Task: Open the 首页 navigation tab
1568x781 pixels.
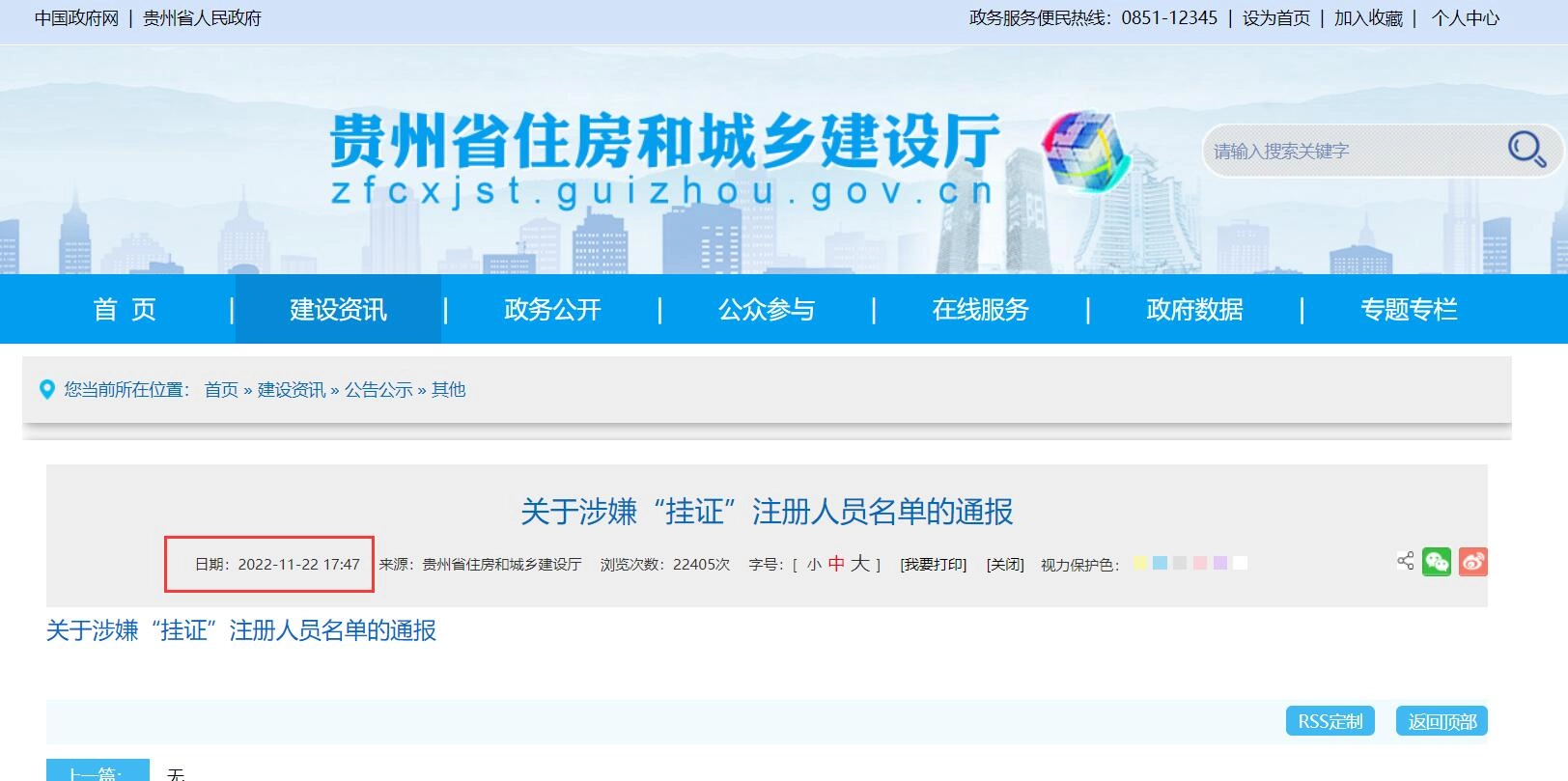Action: click(x=125, y=309)
